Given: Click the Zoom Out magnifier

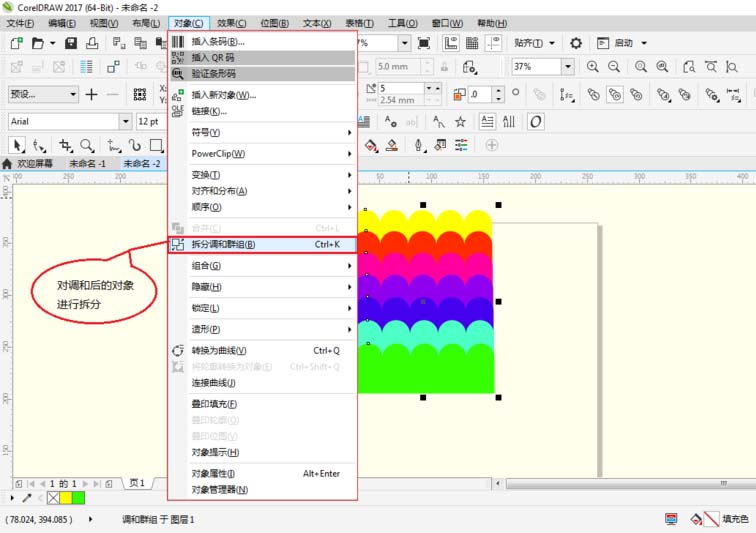Looking at the screenshot, I should [x=614, y=67].
